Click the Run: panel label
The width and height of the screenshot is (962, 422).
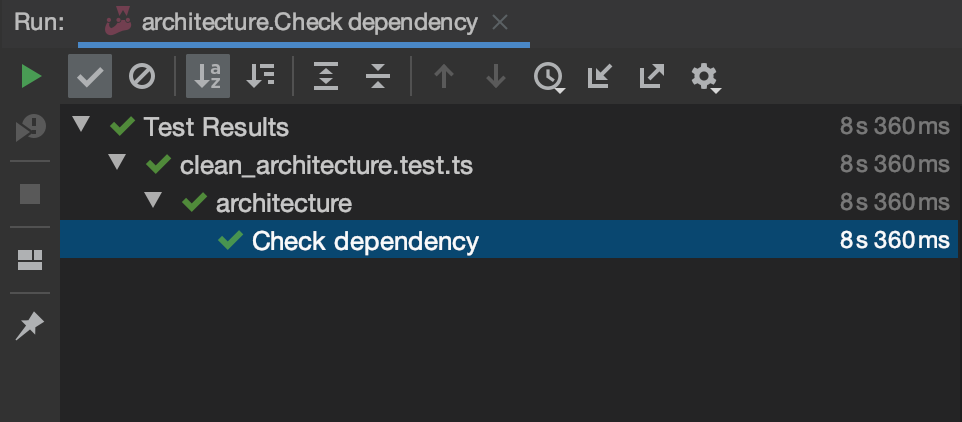(x=39, y=23)
